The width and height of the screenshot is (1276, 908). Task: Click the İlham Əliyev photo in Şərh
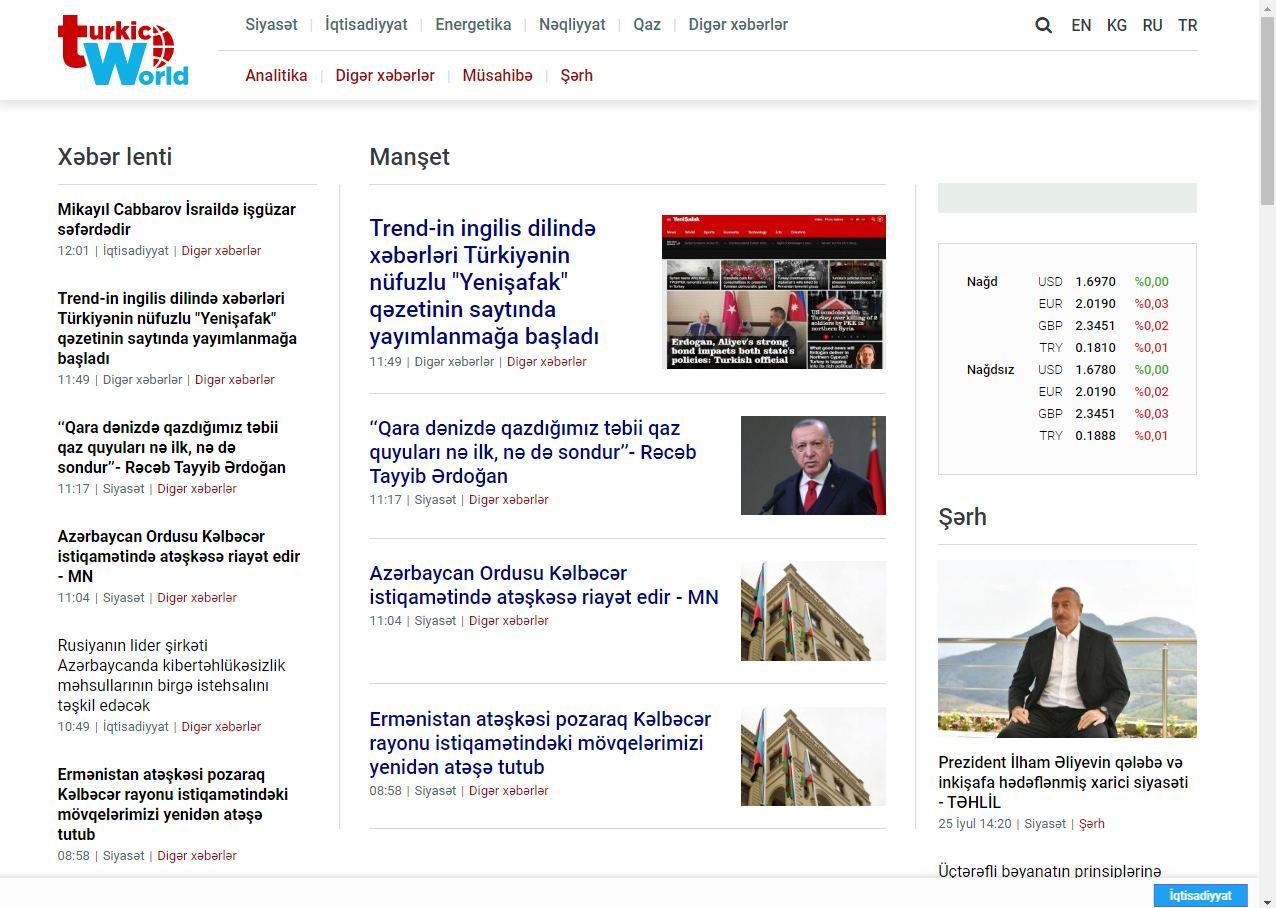[1067, 649]
